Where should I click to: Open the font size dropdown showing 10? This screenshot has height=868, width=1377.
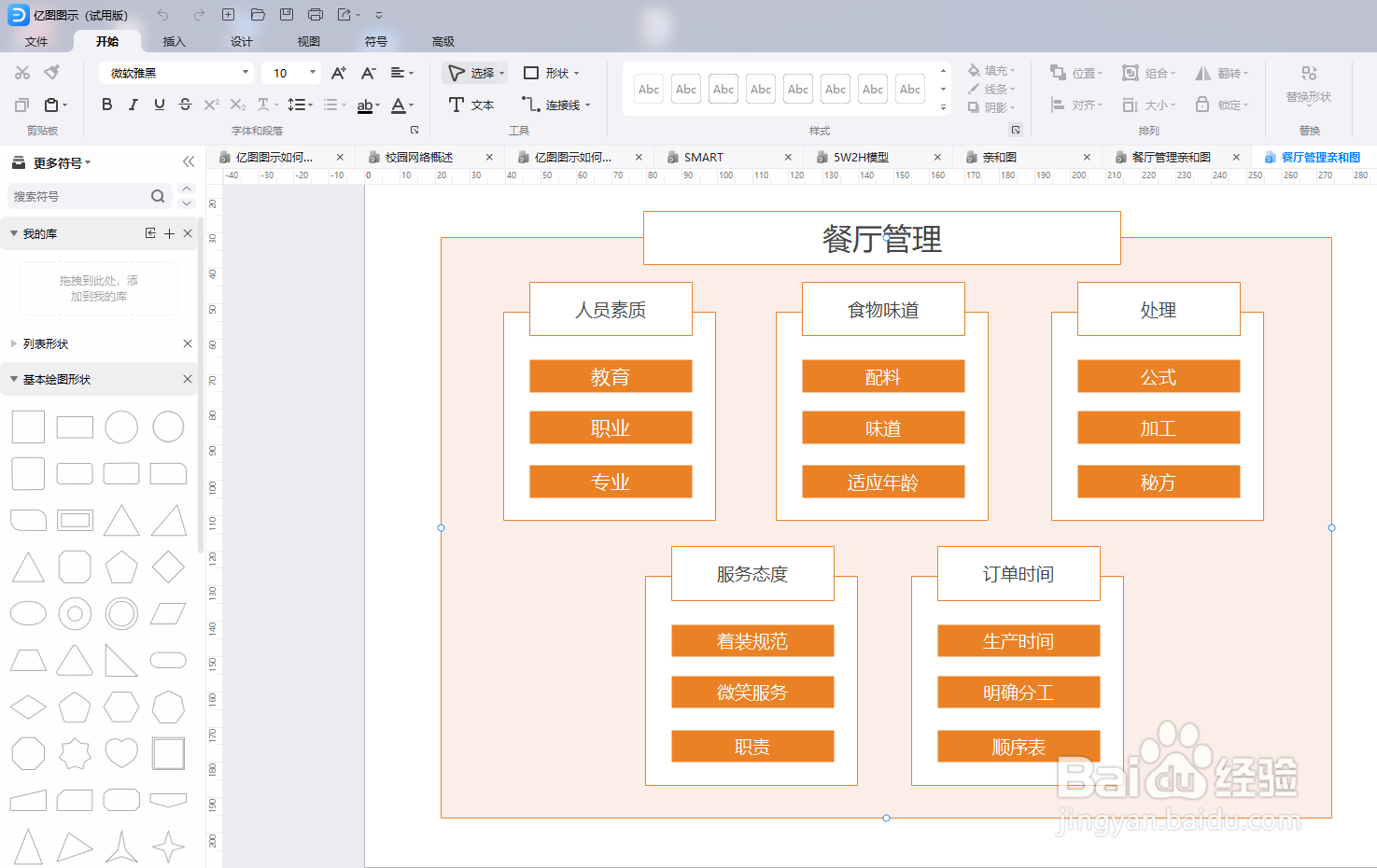click(x=290, y=73)
